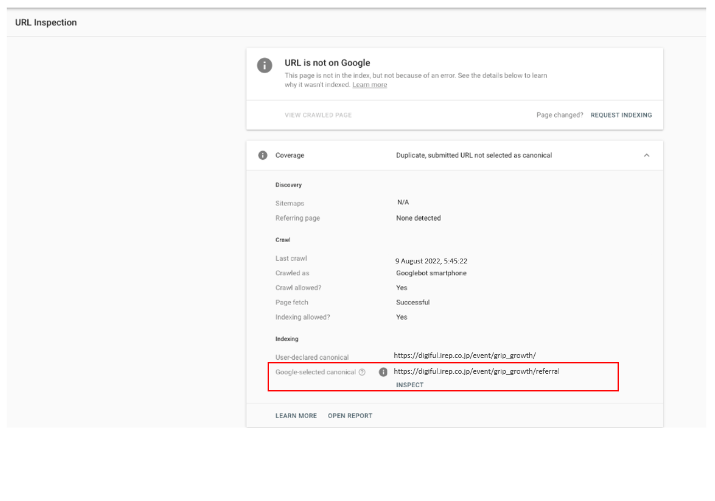Click the Google-selected canonical referral URL
Viewport: 715px width, 501px height.
[x=476, y=371]
